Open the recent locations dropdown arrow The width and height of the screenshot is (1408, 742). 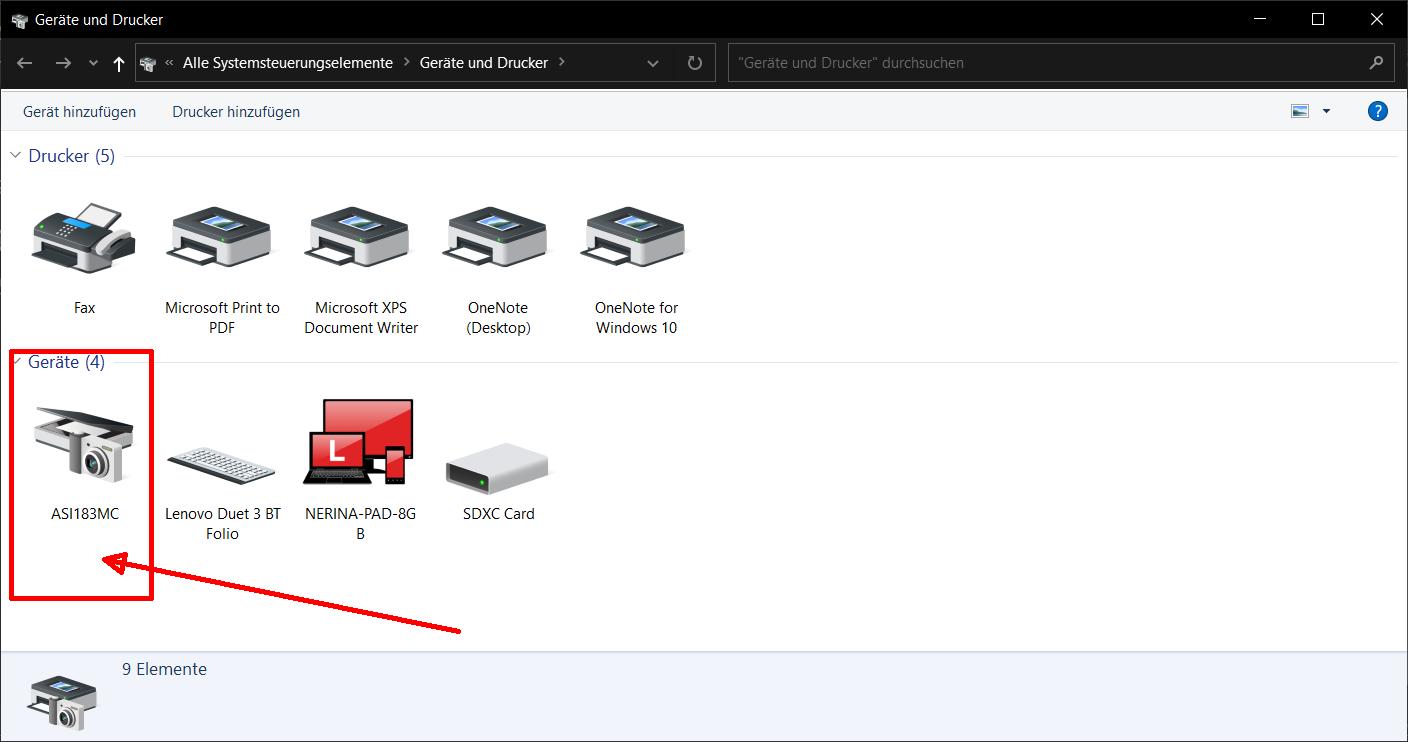(x=94, y=63)
